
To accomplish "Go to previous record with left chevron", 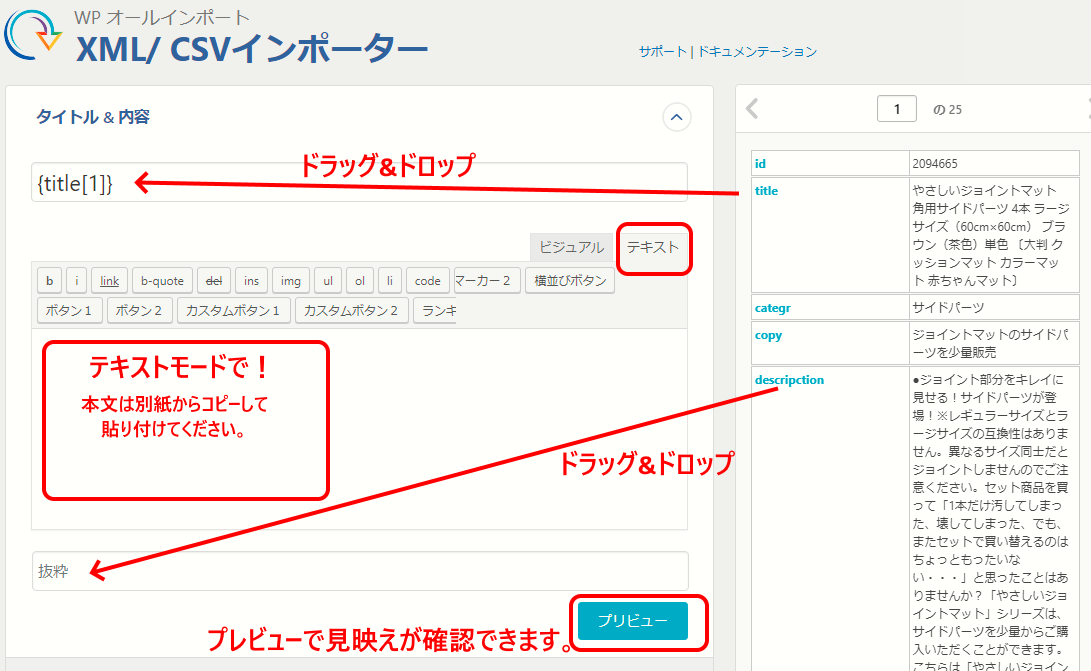I will (752, 109).
